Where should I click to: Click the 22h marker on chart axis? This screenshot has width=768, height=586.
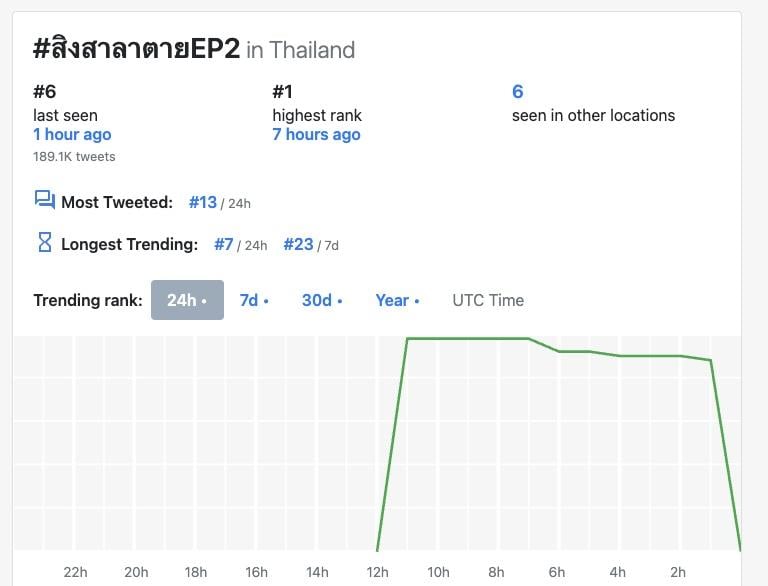[75, 572]
